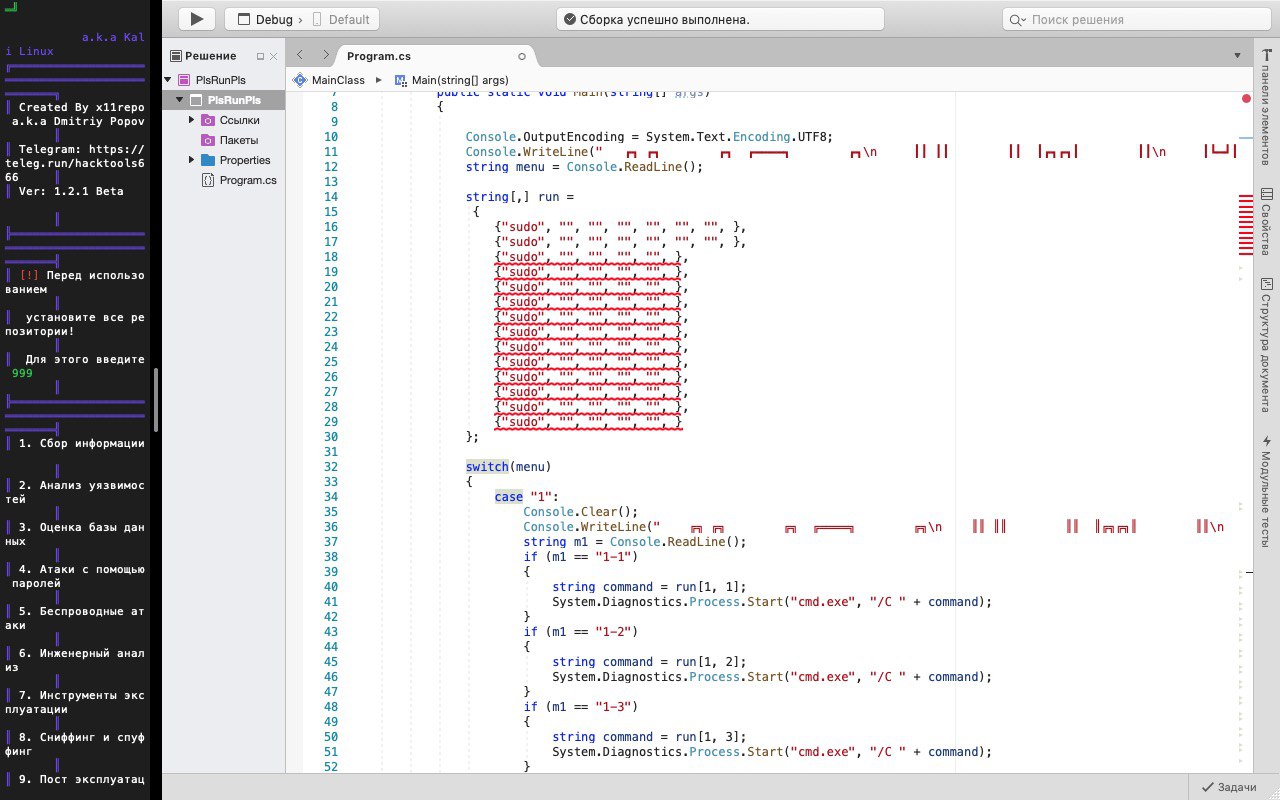
Task: Navigate forward with the right arrow
Action: click(325, 55)
